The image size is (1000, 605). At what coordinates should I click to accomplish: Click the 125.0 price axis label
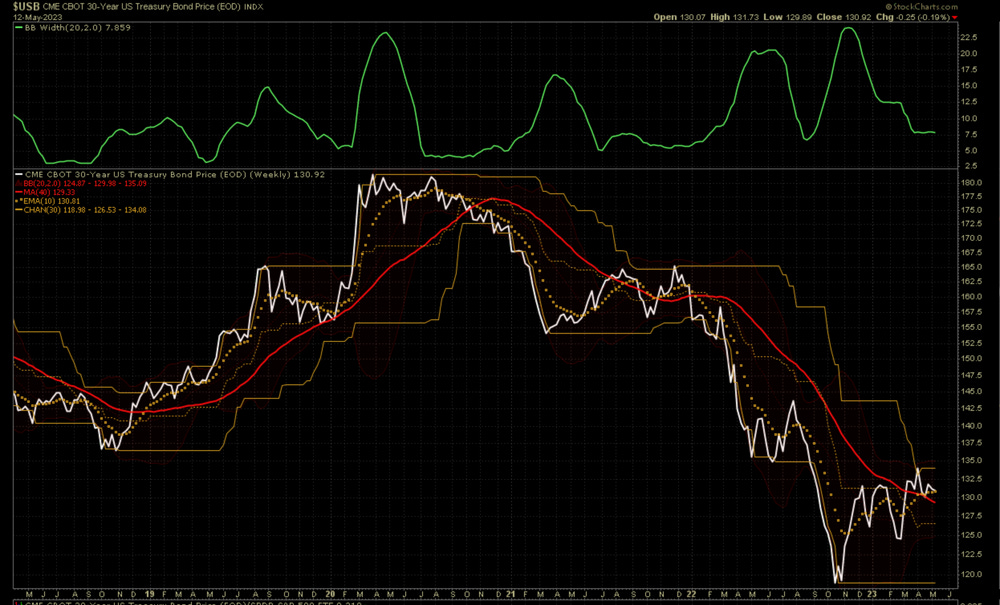tap(972, 536)
